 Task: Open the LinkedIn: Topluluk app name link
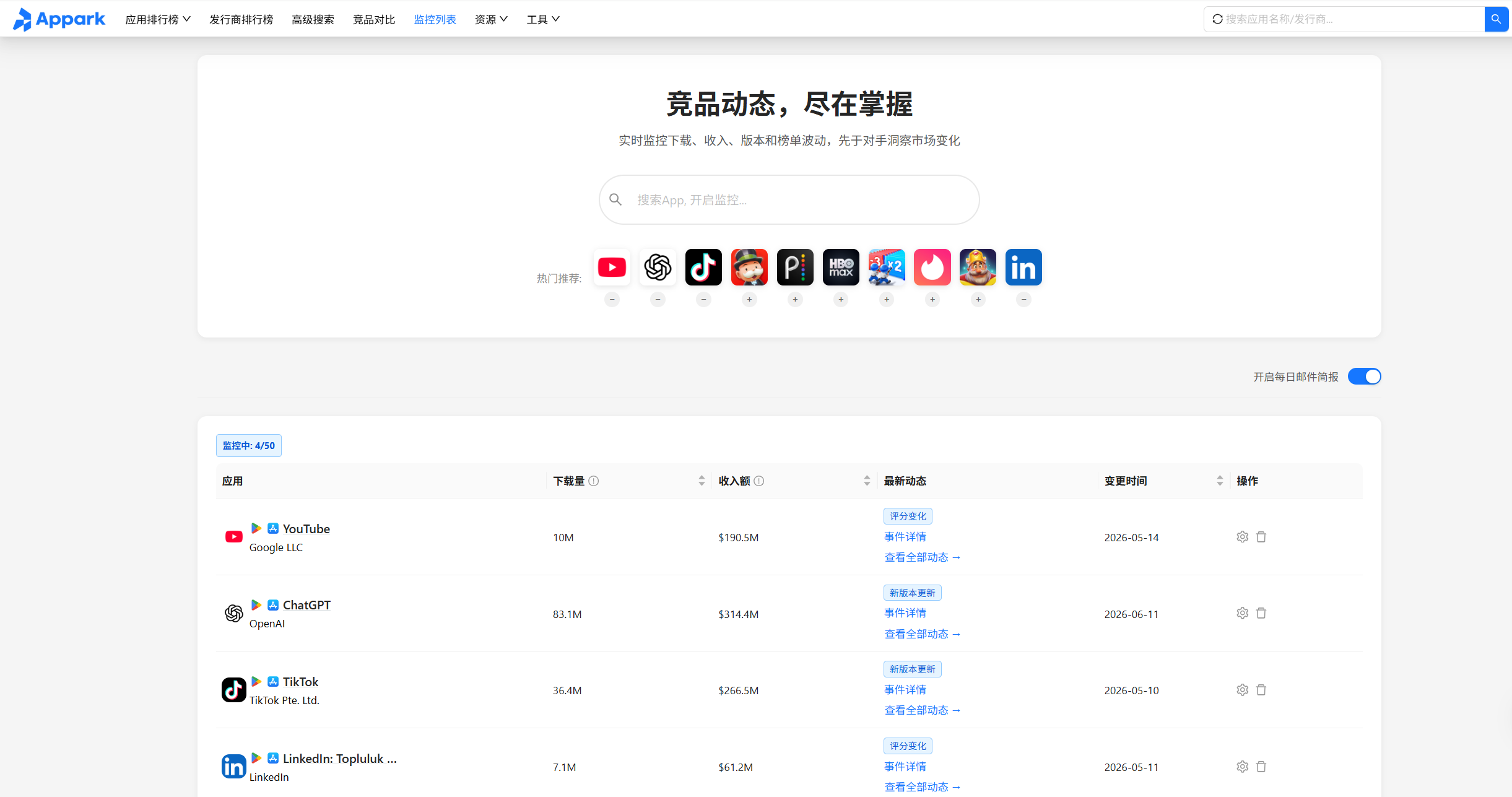click(x=340, y=759)
